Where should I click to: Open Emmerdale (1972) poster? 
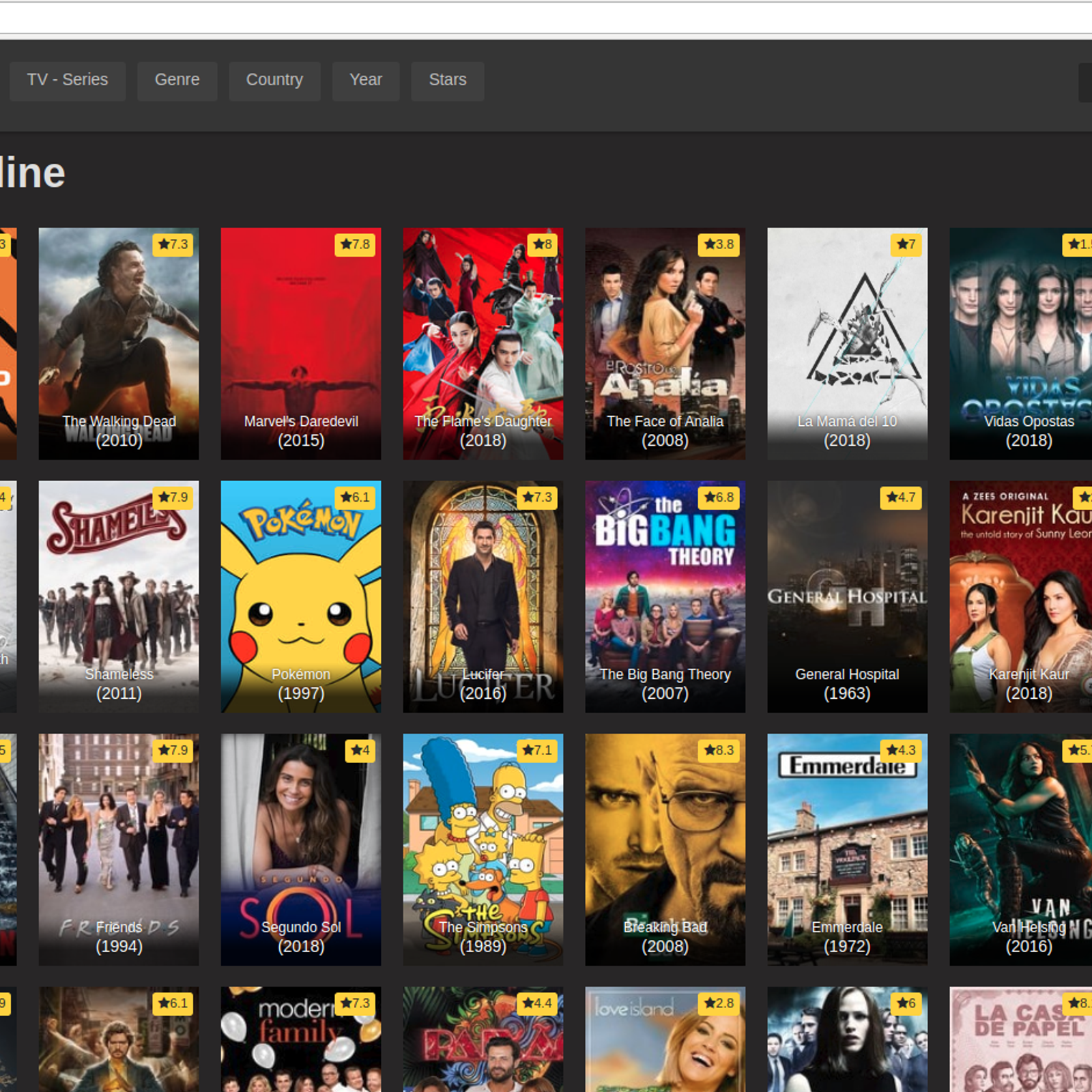[848, 850]
